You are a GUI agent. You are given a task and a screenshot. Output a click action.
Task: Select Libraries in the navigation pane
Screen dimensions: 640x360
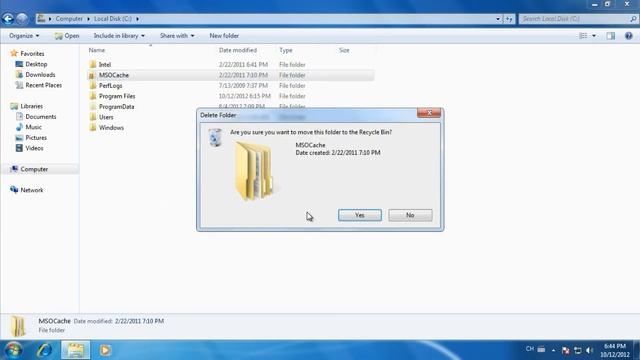pyautogui.click(x=31, y=106)
